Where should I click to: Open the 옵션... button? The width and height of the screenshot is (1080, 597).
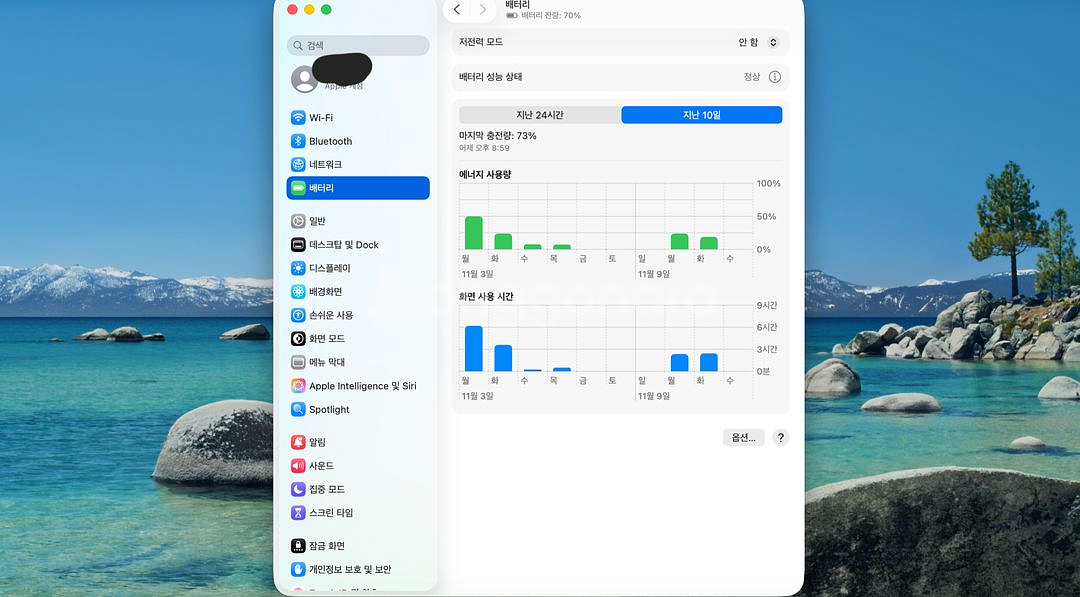[743, 437]
